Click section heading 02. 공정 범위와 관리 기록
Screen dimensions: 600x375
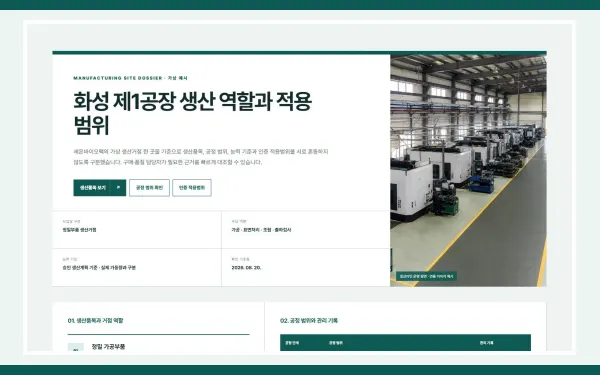pyautogui.click(x=309, y=321)
